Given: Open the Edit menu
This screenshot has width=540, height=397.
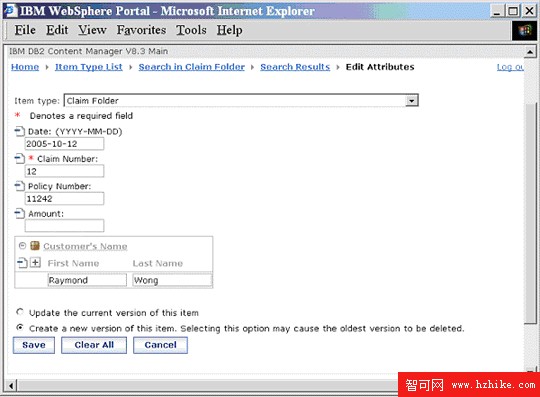Looking at the screenshot, I should 57,30.
